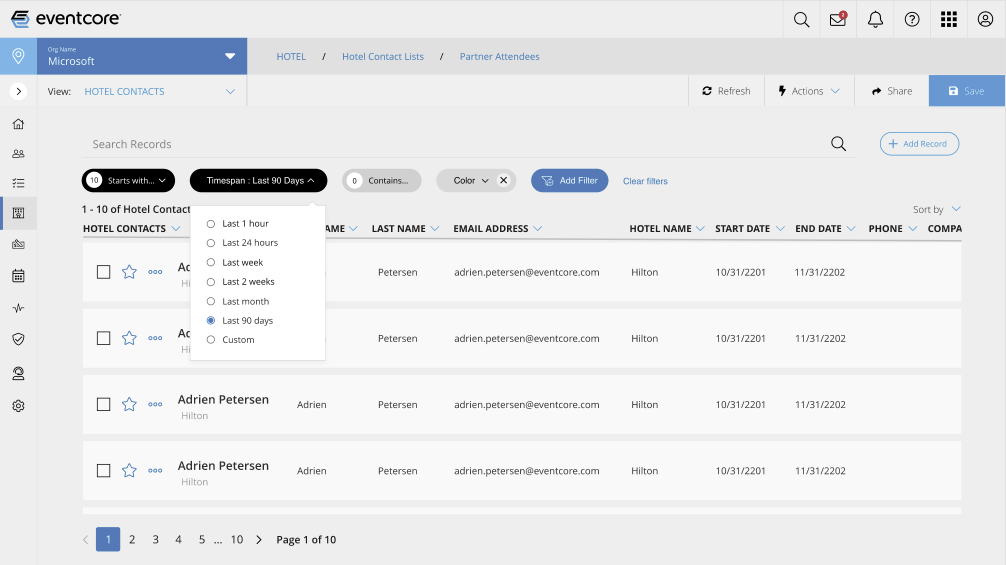Screen dimensions: 1006x565
Task: Go to page 2 in pagination
Action: [132, 539]
